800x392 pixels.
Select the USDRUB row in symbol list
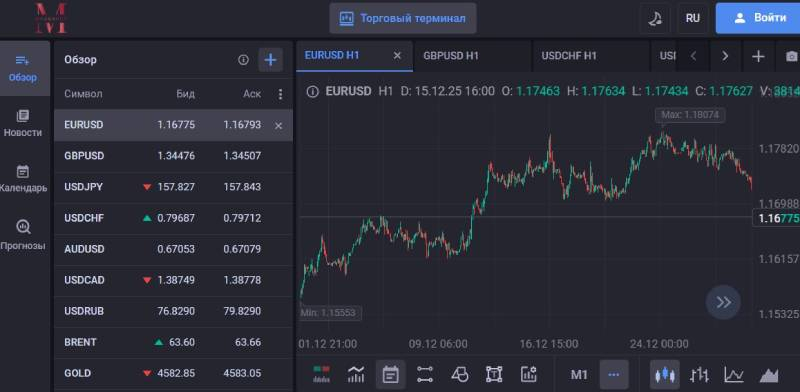point(173,311)
